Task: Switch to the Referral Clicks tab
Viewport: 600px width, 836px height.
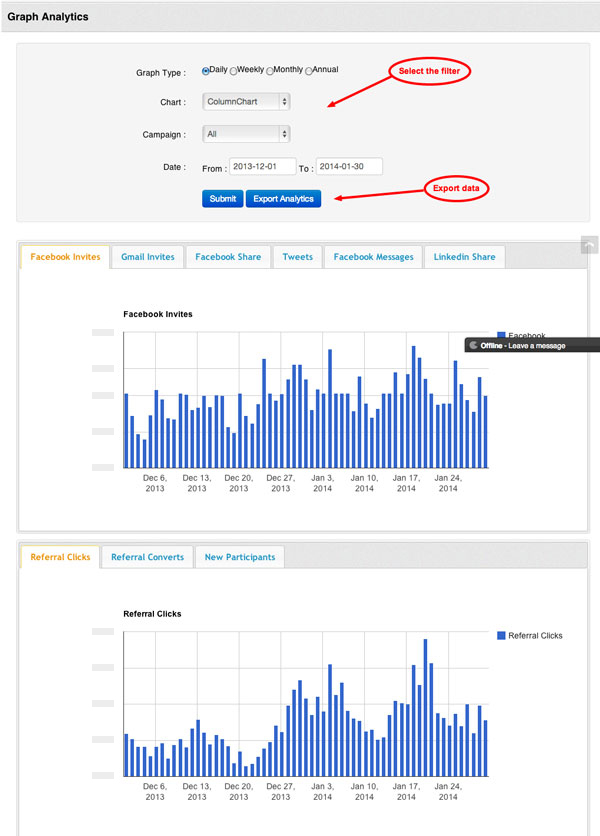Action: [60, 557]
